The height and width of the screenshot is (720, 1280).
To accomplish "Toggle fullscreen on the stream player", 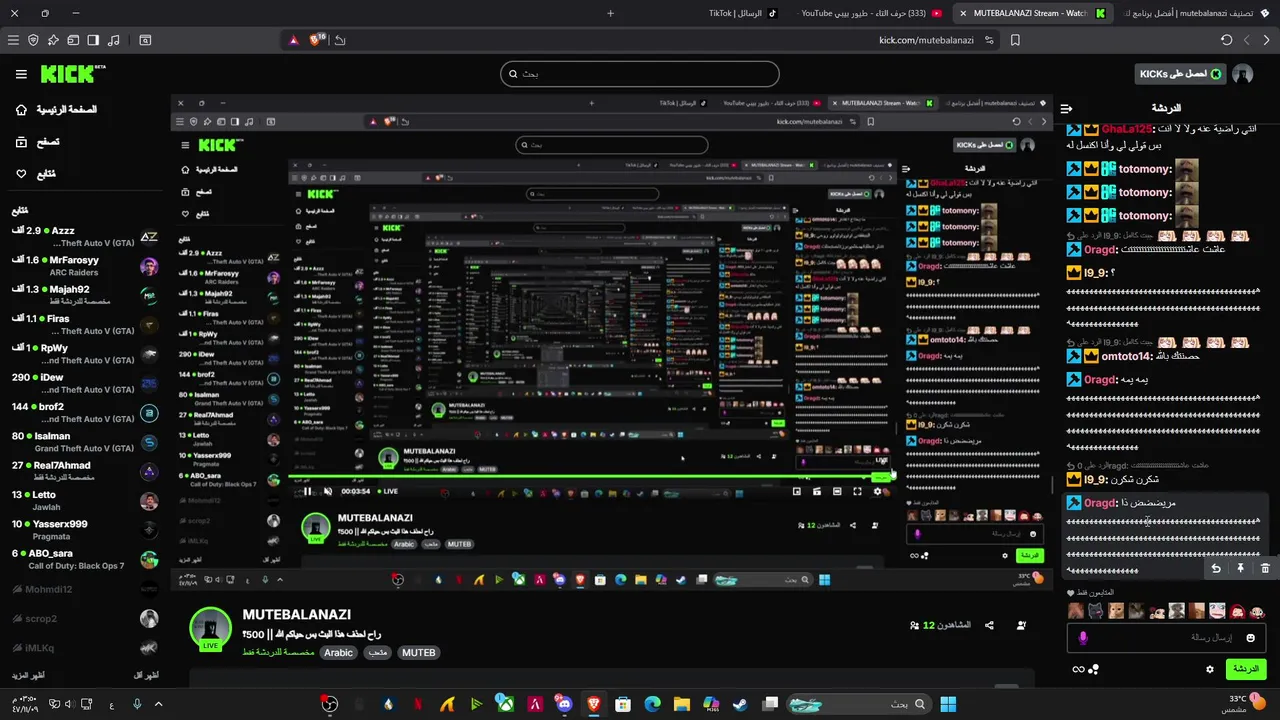I will tap(857, 491).
